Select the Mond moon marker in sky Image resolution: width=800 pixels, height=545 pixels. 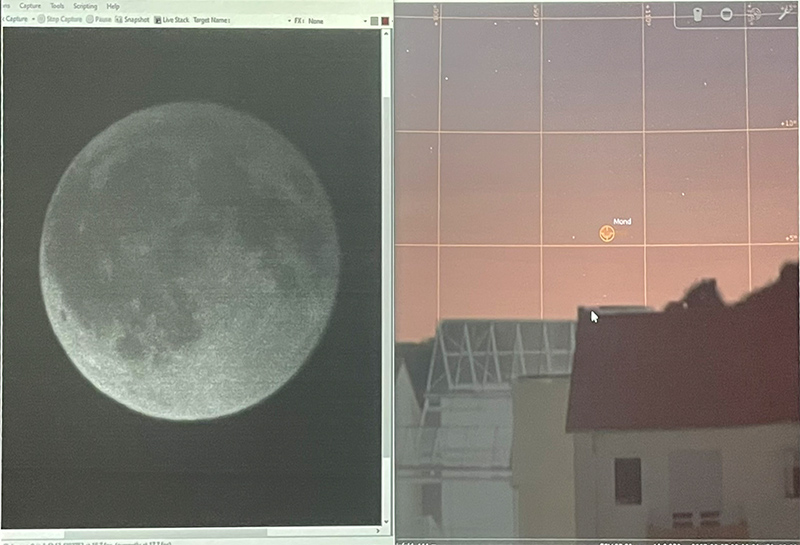click(605, 233)
